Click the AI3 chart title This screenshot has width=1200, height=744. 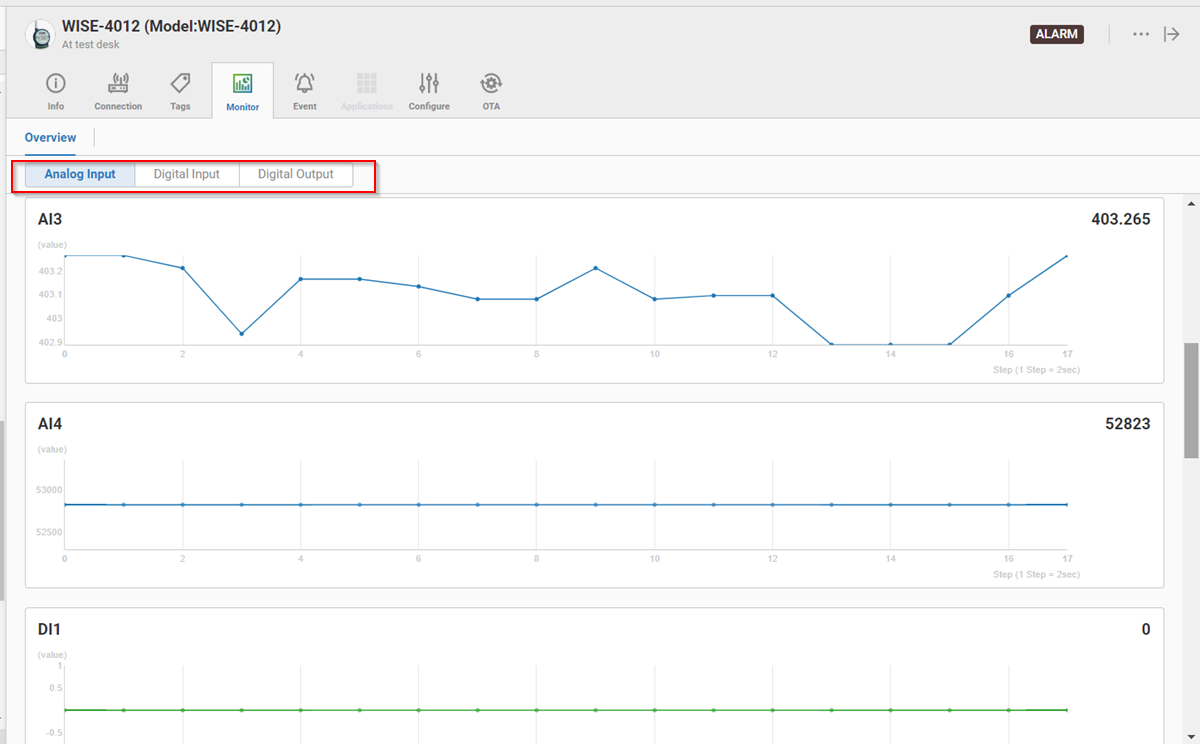pos(50,219)
